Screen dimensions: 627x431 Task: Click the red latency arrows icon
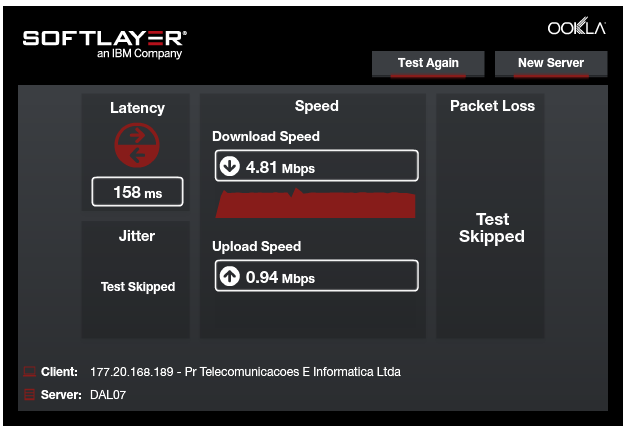coord(136,146)
